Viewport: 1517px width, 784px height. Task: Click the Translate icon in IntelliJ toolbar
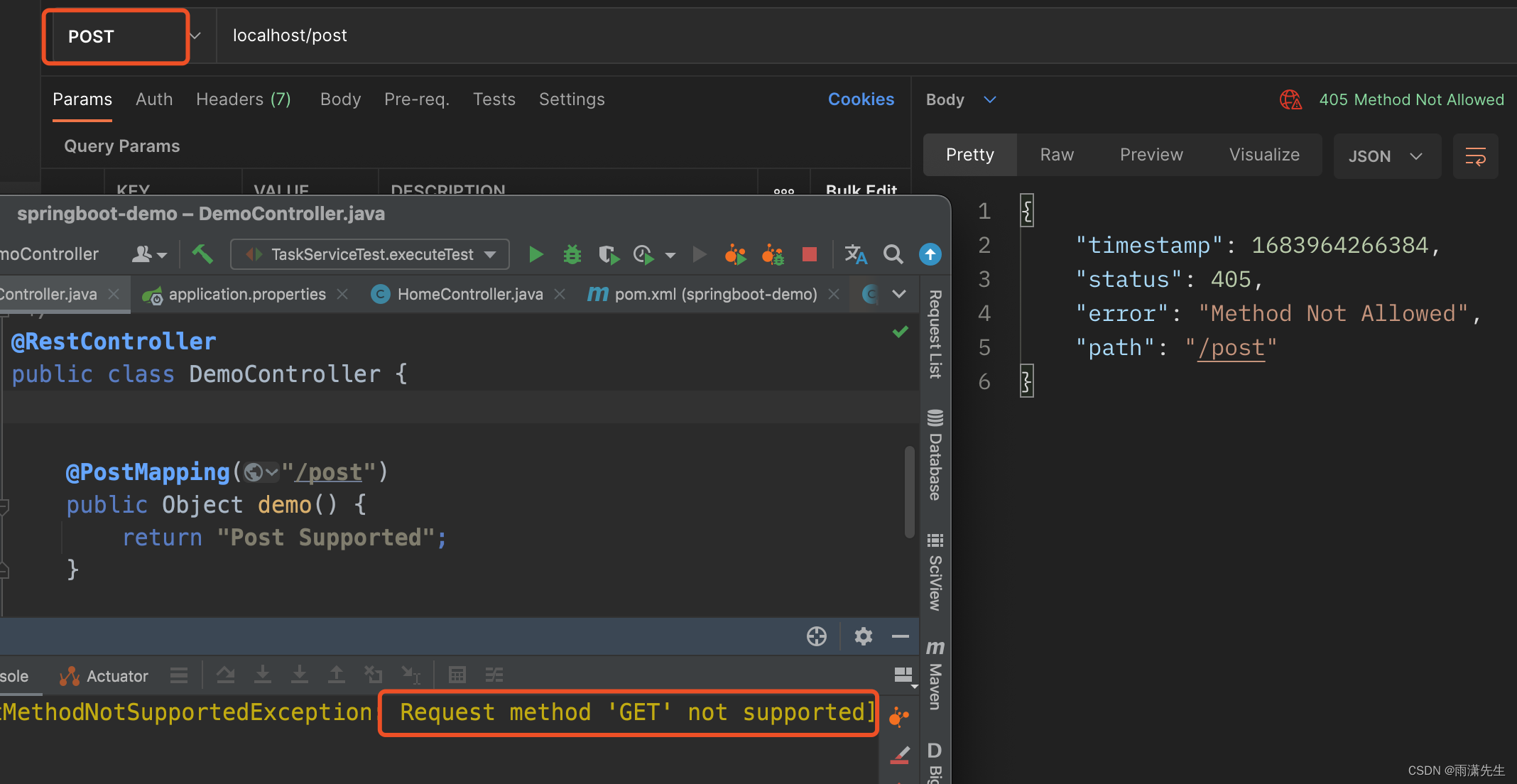tap(855, 254)
